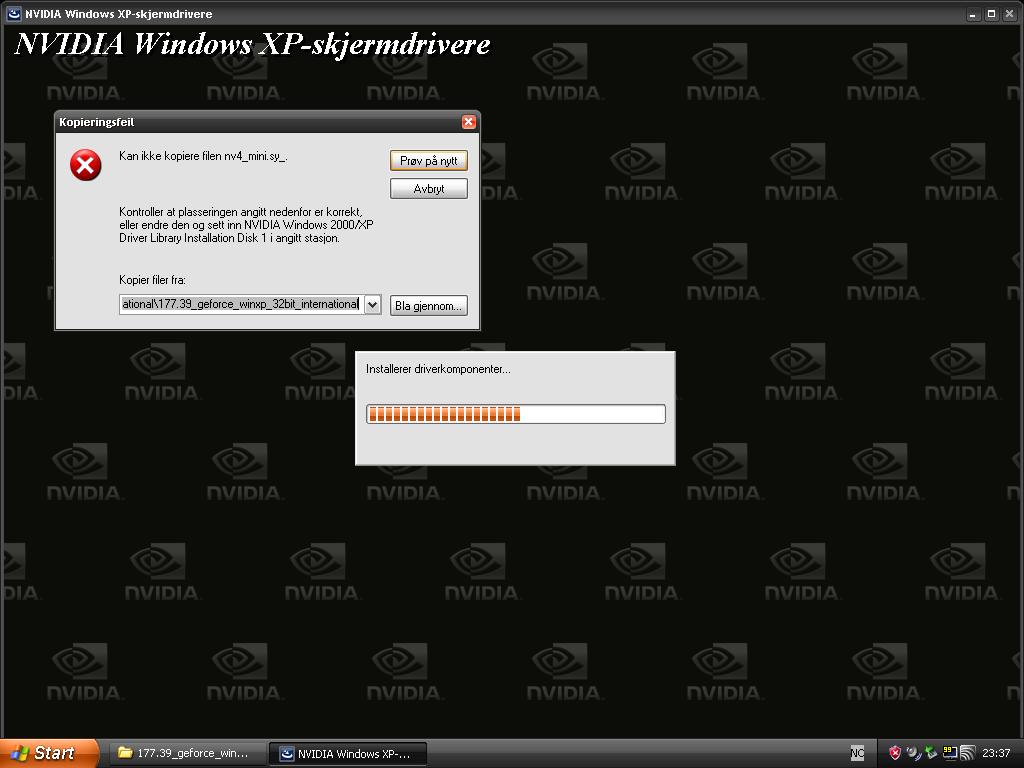
Task: Click the 'Avbryt' cancel button
Action: [x=428, y=189]
